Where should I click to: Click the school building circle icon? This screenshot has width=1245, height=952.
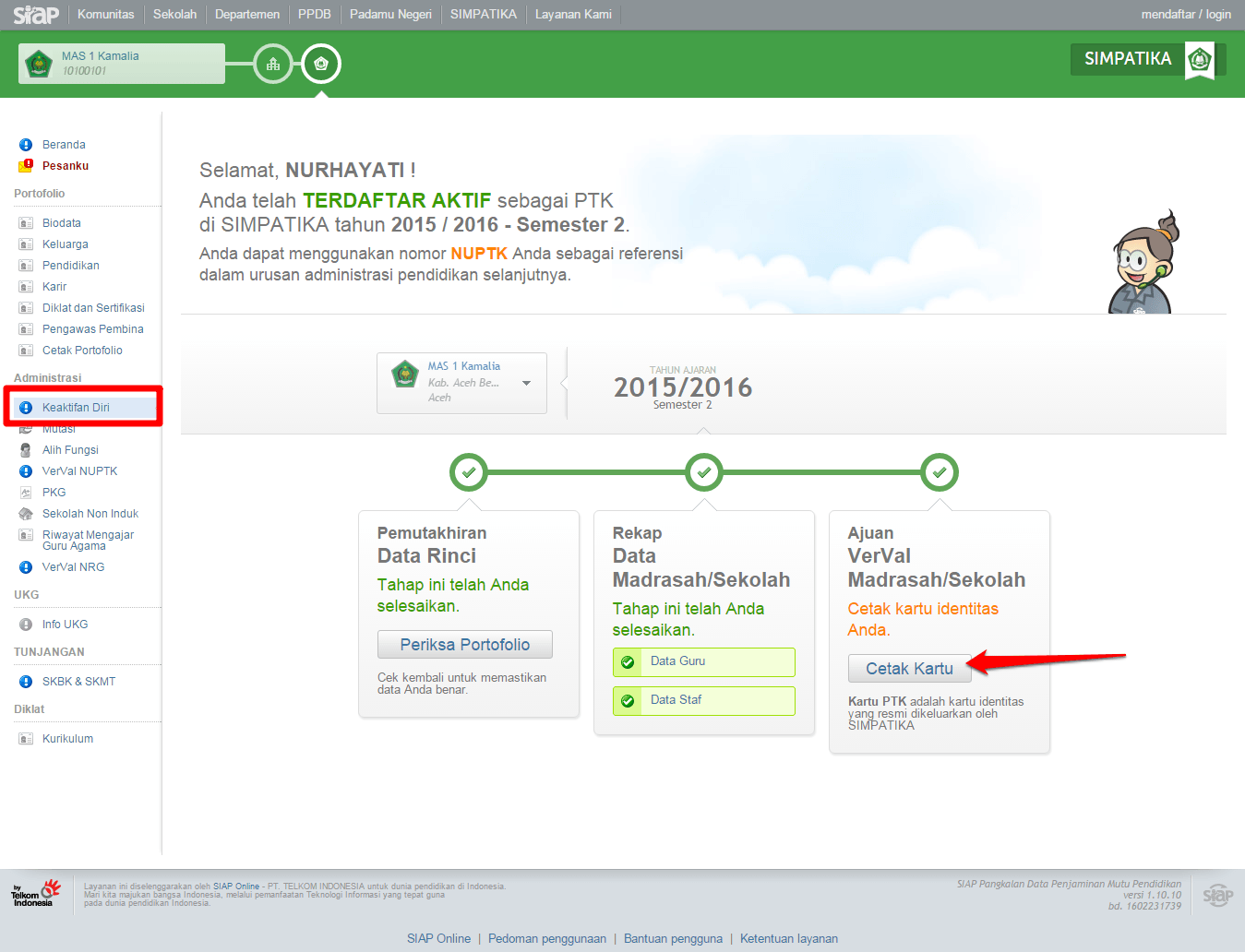click(273, 64)
